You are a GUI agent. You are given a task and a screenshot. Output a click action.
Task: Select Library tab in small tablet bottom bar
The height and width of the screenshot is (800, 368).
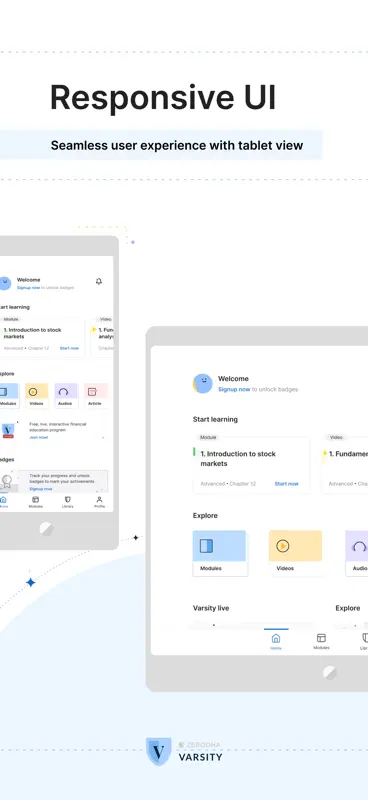(x=67, y=502)
